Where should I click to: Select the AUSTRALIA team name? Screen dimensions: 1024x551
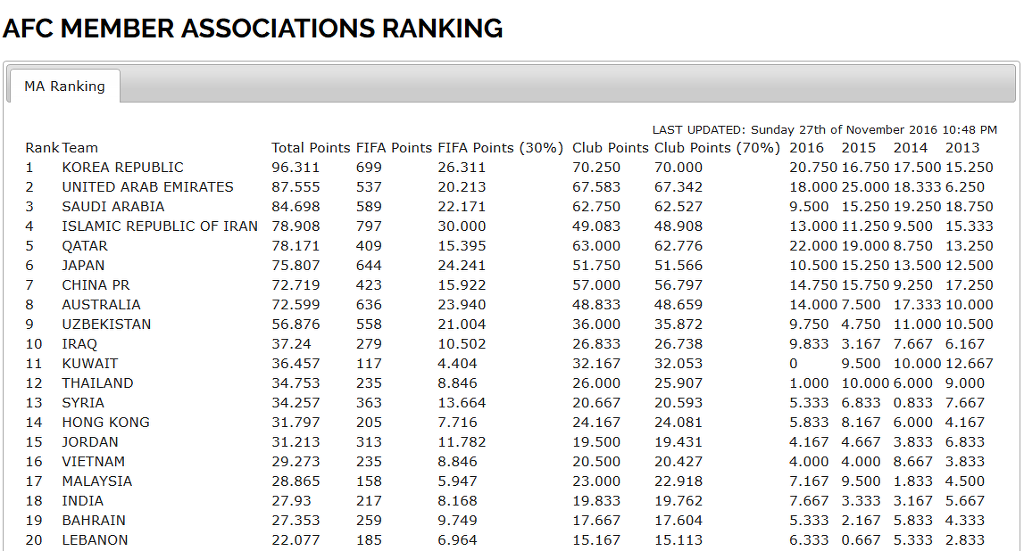(x=101, y=305)
